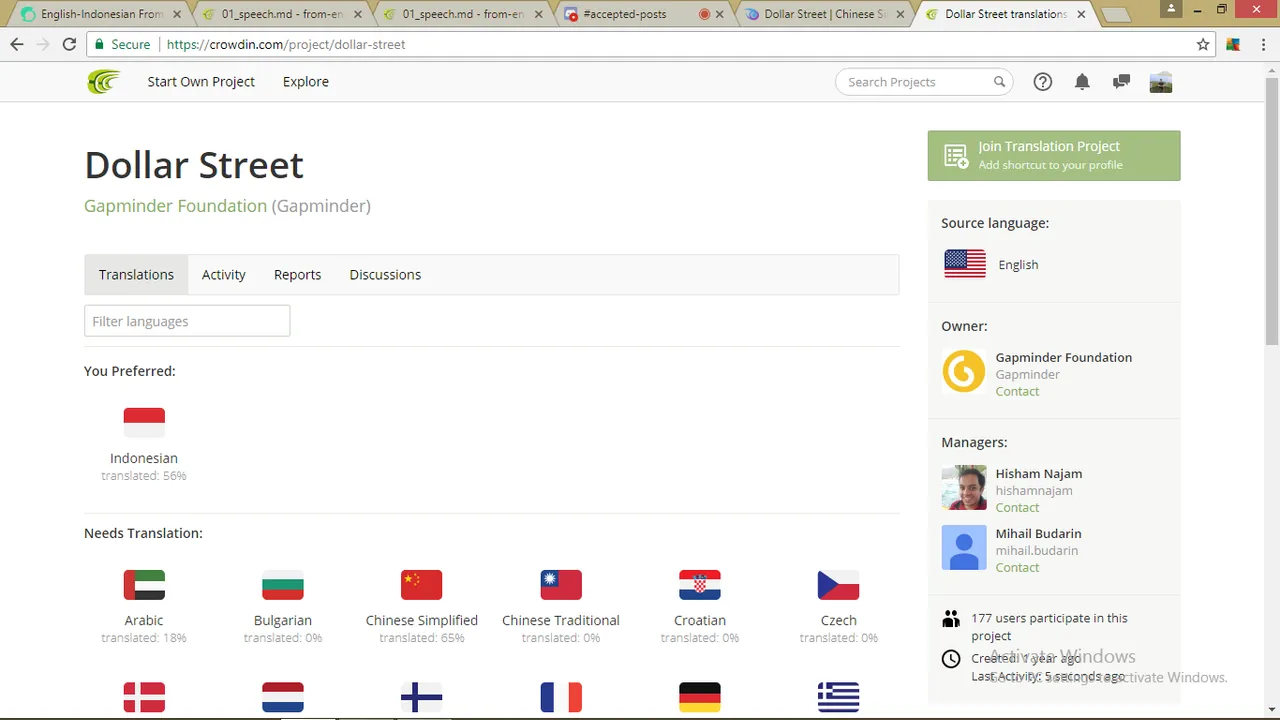Click the browser address bar URL
This screenshot has height=720, width=1280.
pos(286,44)
